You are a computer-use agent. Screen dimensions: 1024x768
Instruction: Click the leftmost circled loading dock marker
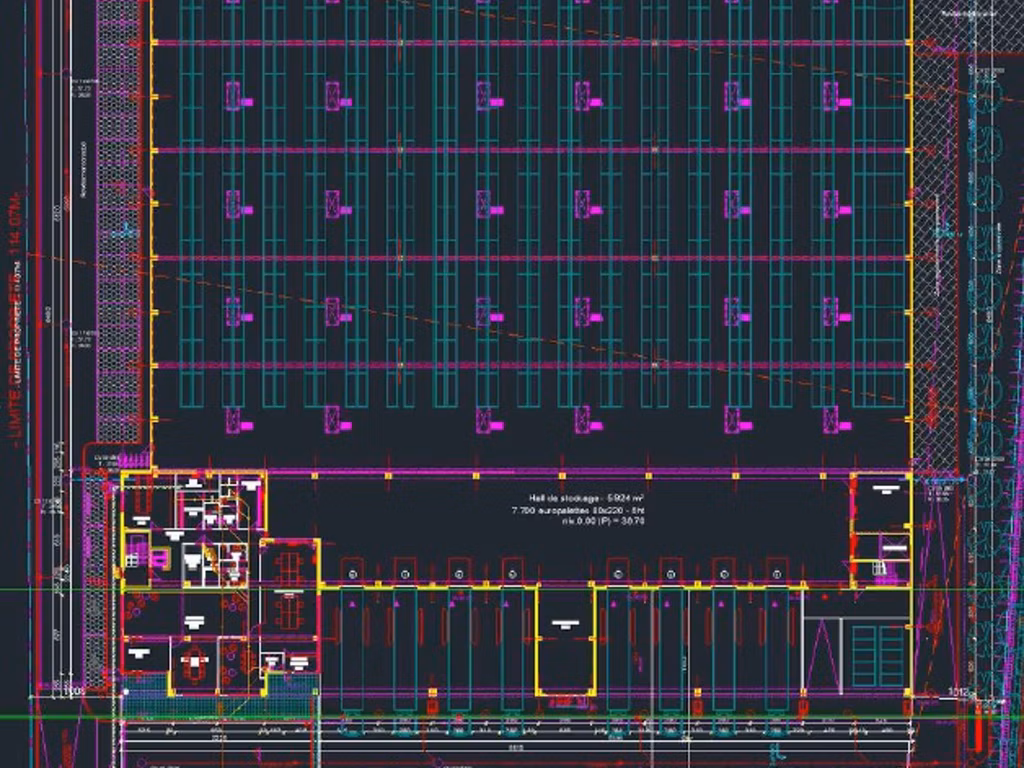coord(352,574)
